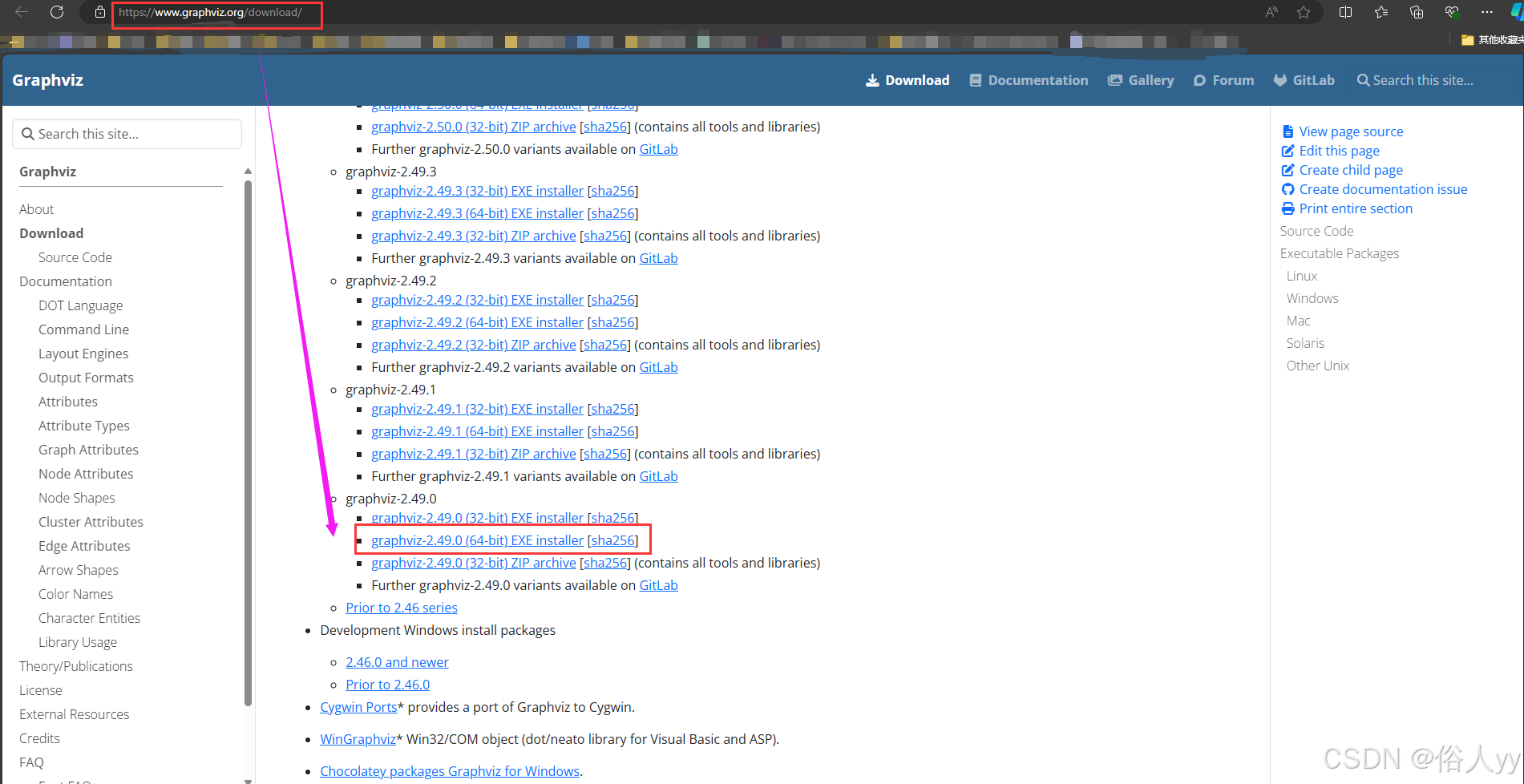Open browser essentials heart icon

(1452, 12)
